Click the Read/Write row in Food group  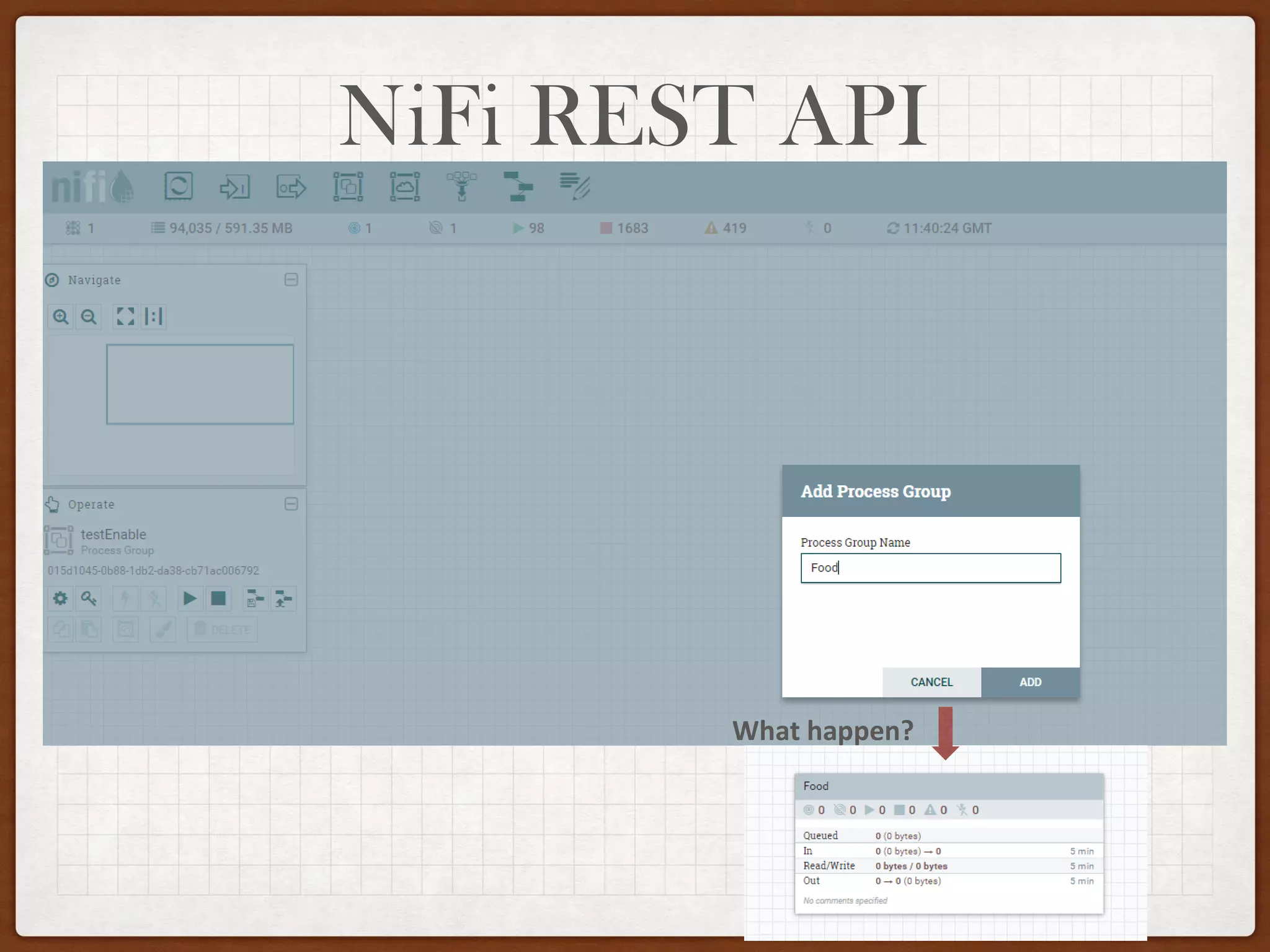coord(949,866)
